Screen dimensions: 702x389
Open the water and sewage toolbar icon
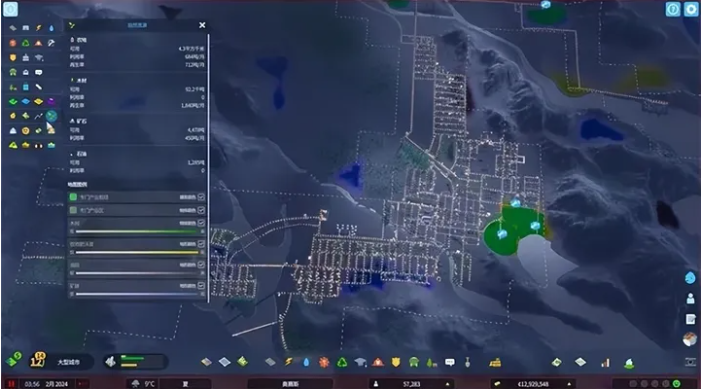(306, 362)
